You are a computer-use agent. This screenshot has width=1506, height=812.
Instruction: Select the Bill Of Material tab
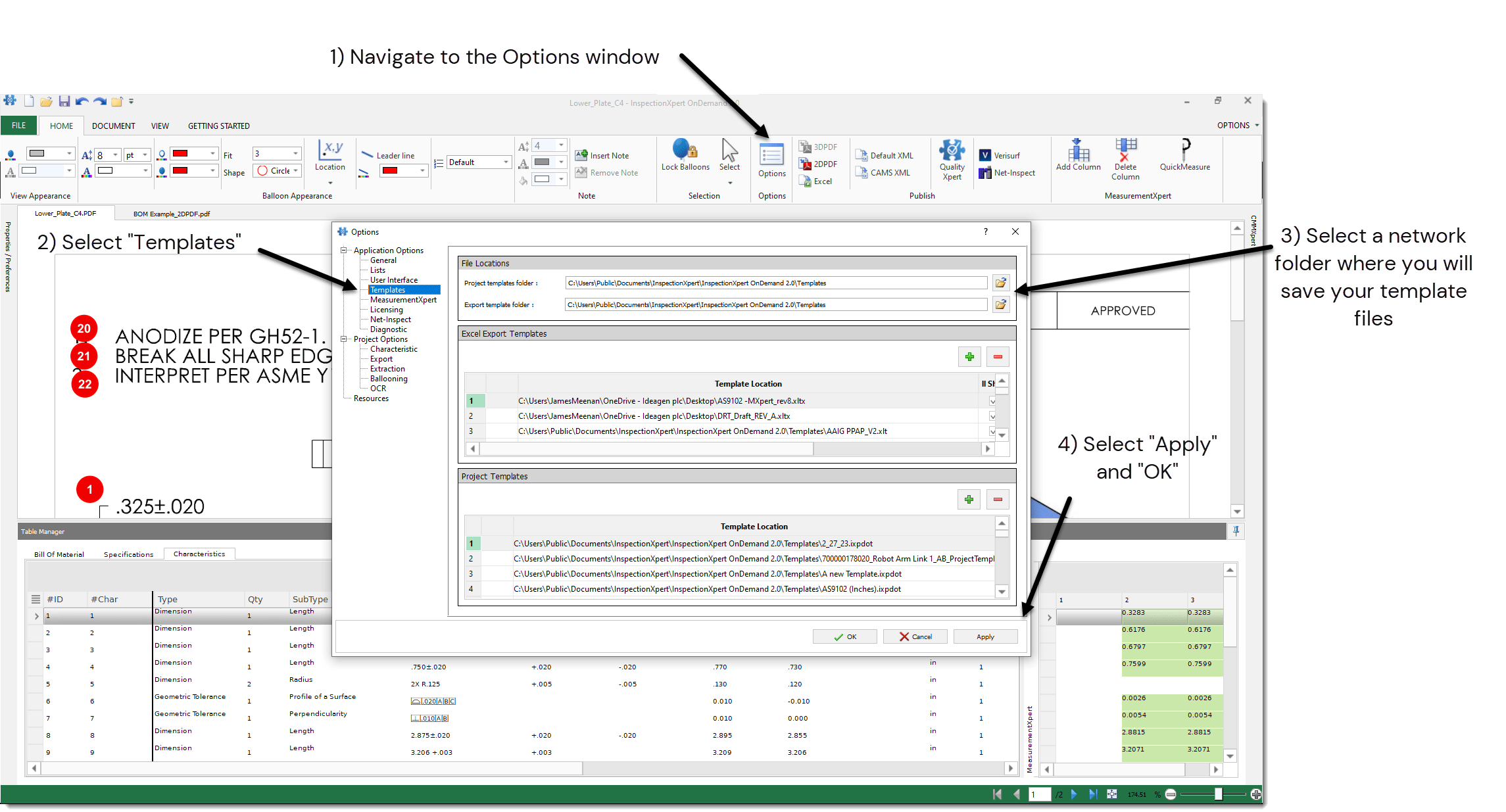(x=59, y=554)
